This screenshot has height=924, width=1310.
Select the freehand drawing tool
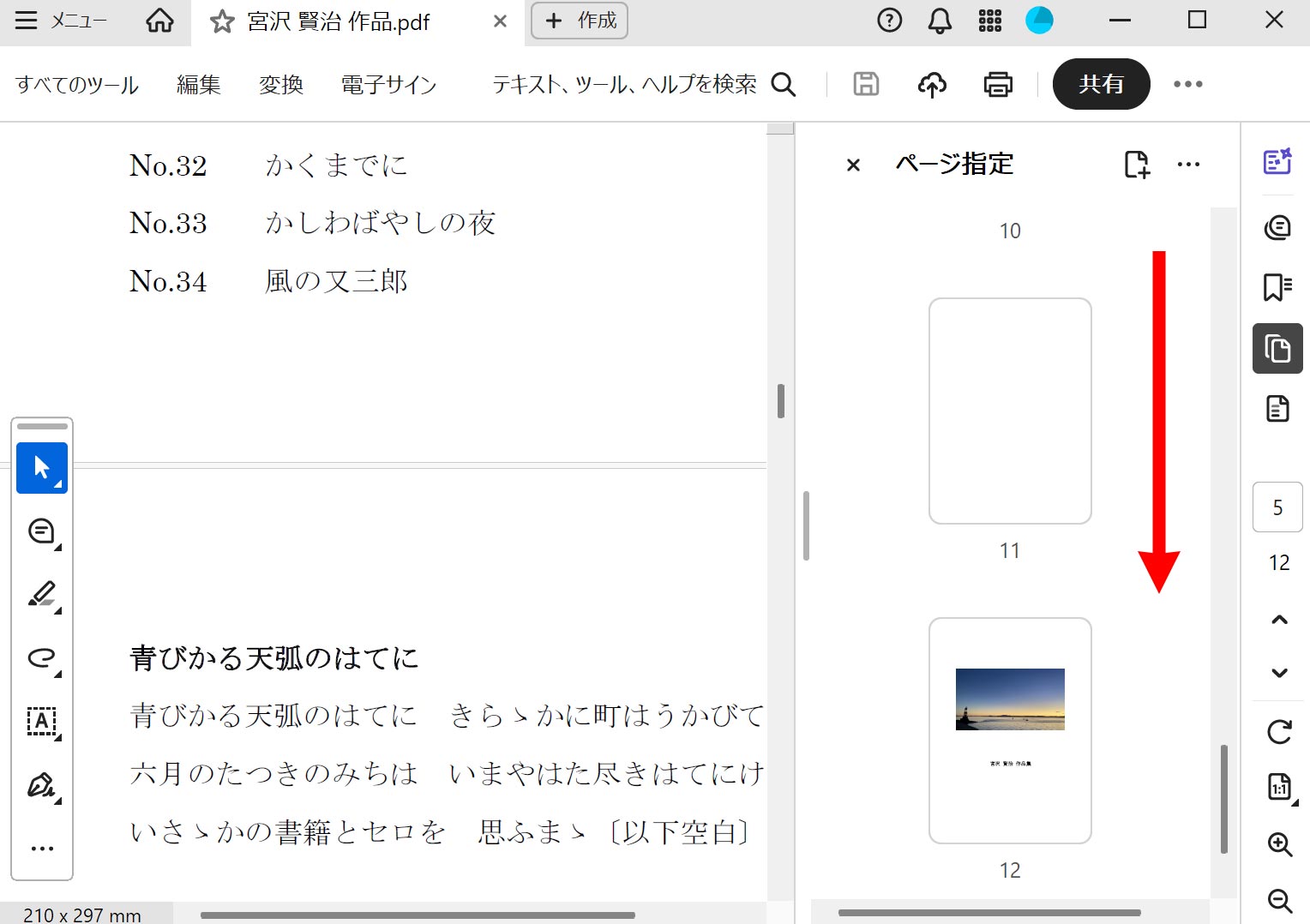coord(41,657)
